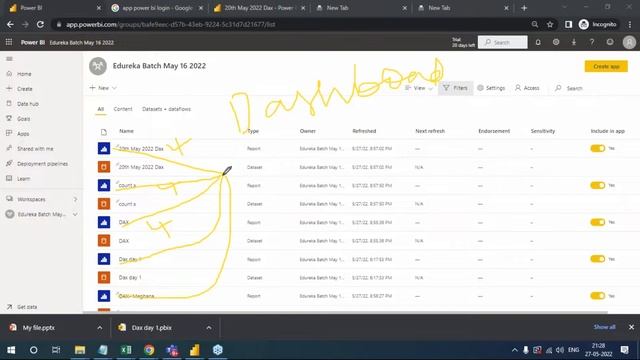Open menu for My file.pptx download
Screen dimensions: 640x360
(x=100, y=328)
